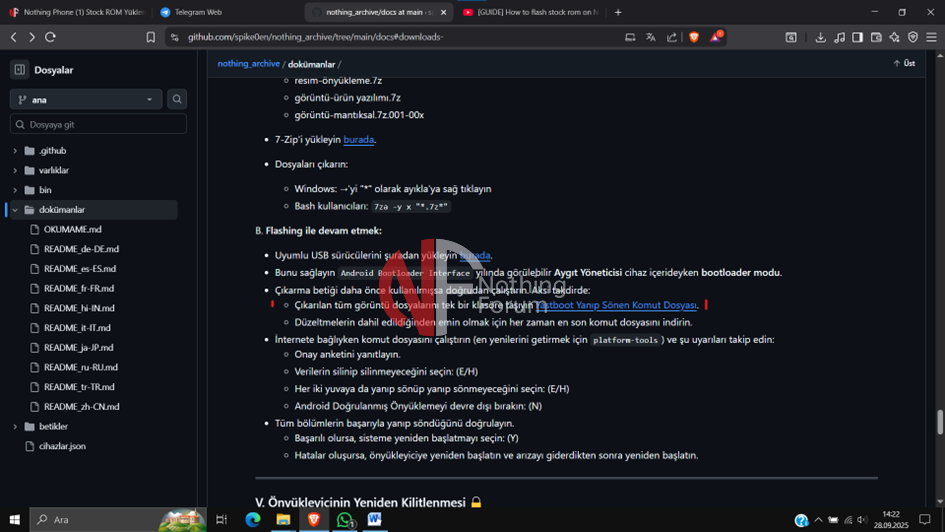Reload the current GitHub page
This screenshot has width=945, height=532.
click(50, 37)
